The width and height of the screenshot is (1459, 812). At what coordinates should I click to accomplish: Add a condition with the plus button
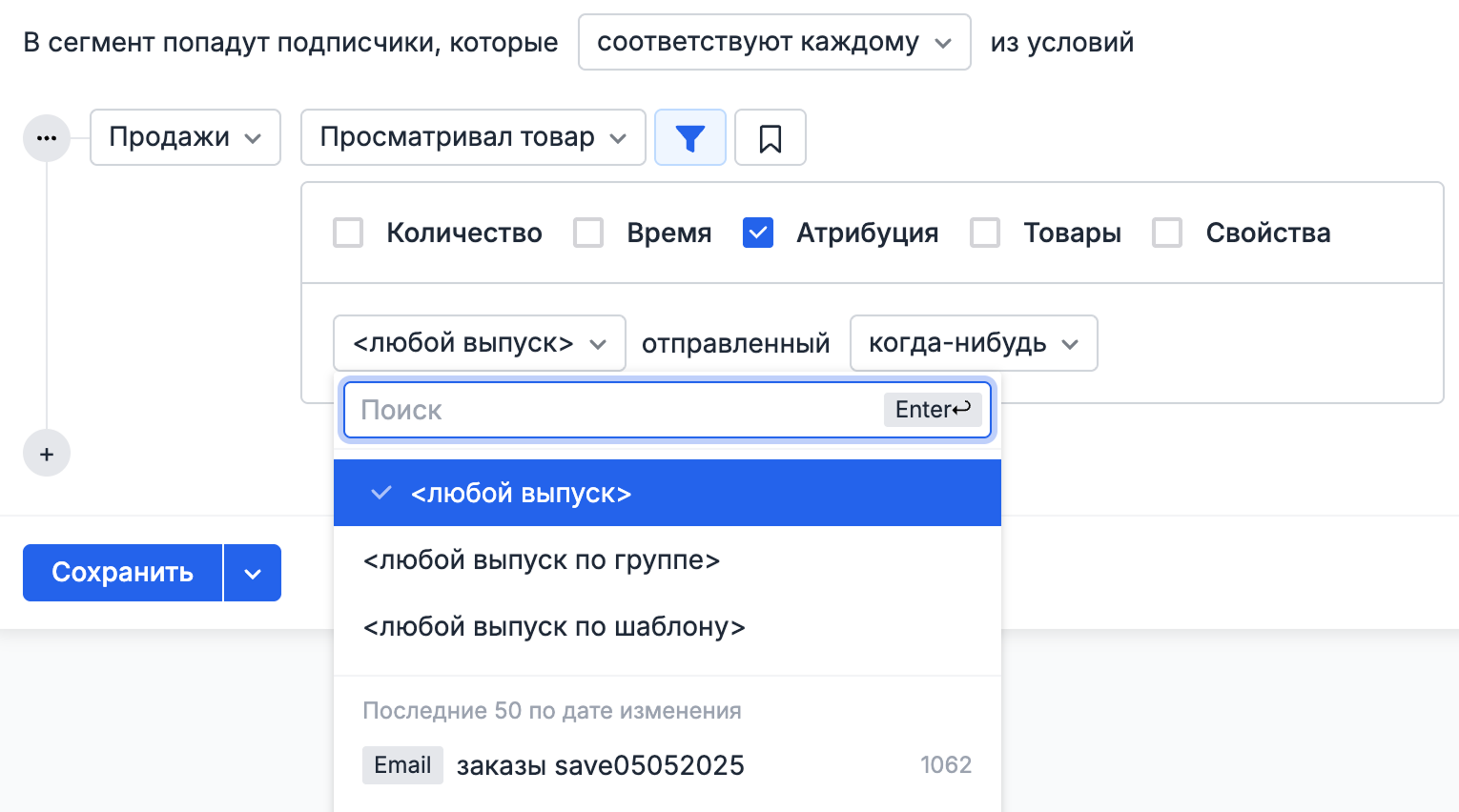tap(47, 455)
